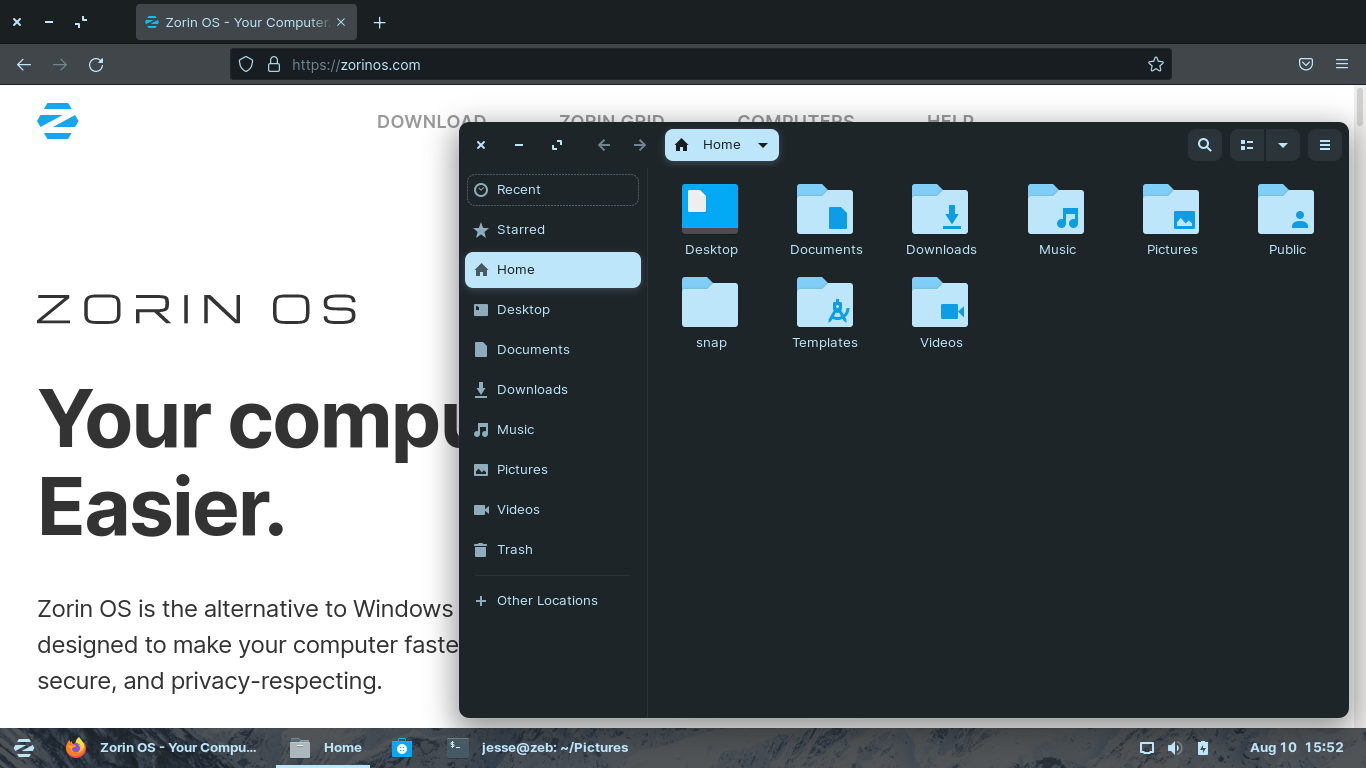This screenshot has height=768, width=1366.
Task: Select Starred in the Files sidebar
Action: pos(553,230)
